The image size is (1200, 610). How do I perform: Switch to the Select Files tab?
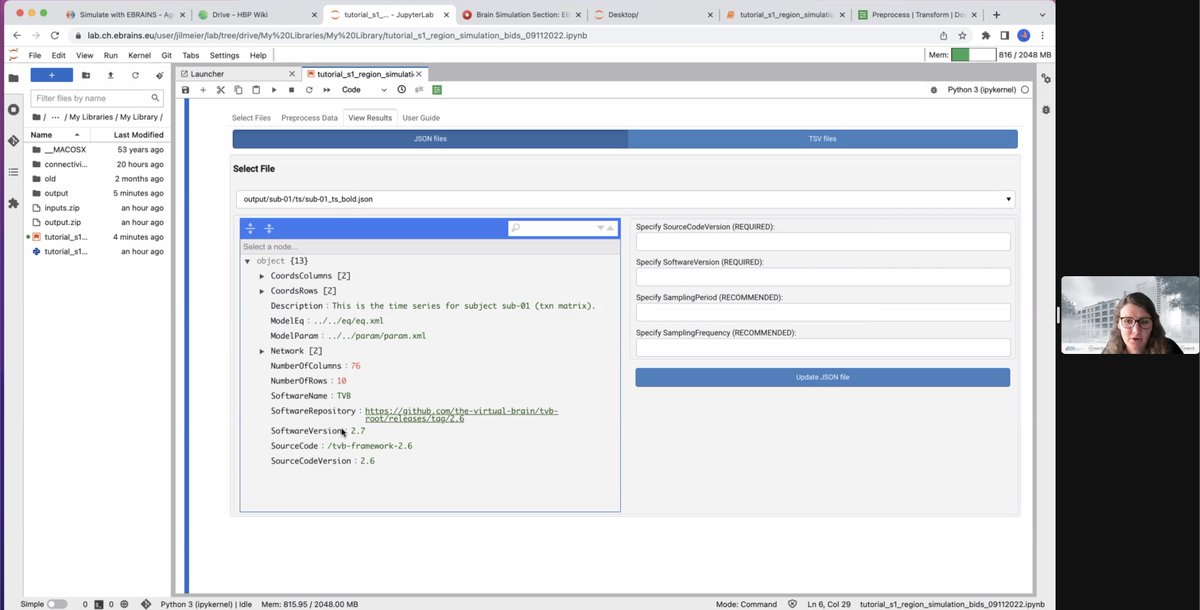[251, 118]
